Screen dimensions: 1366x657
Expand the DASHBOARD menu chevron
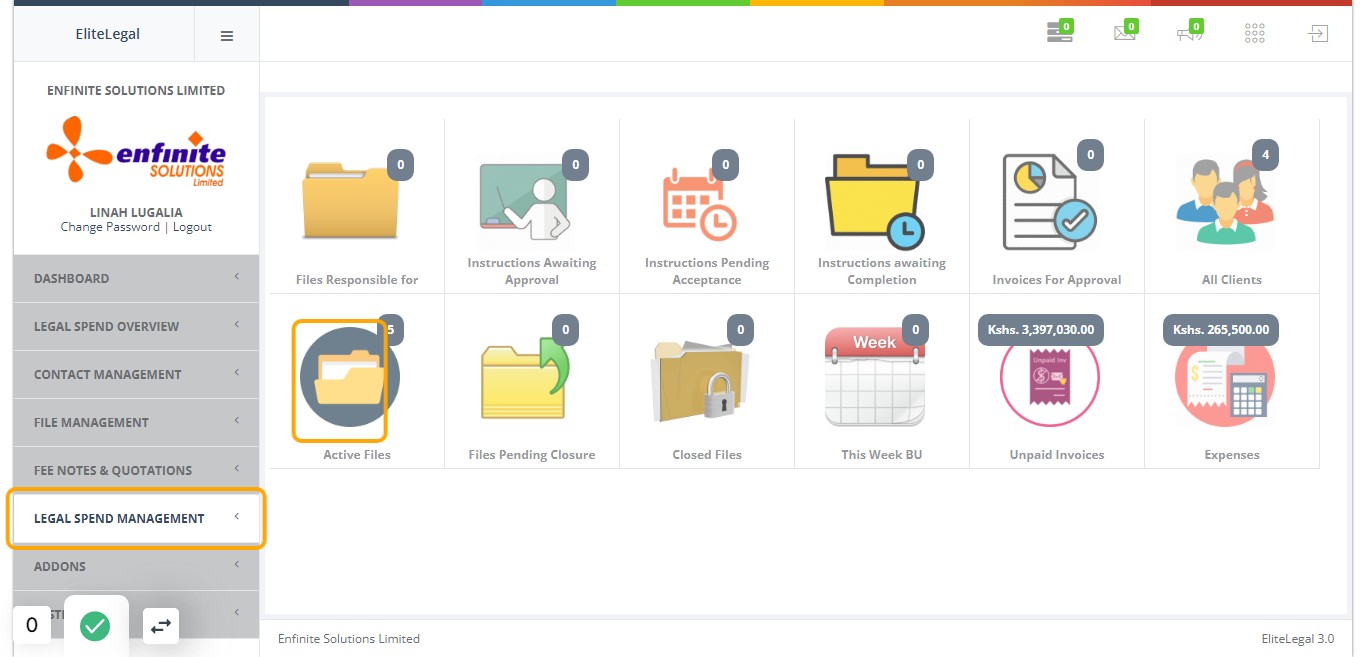(237, 277)
